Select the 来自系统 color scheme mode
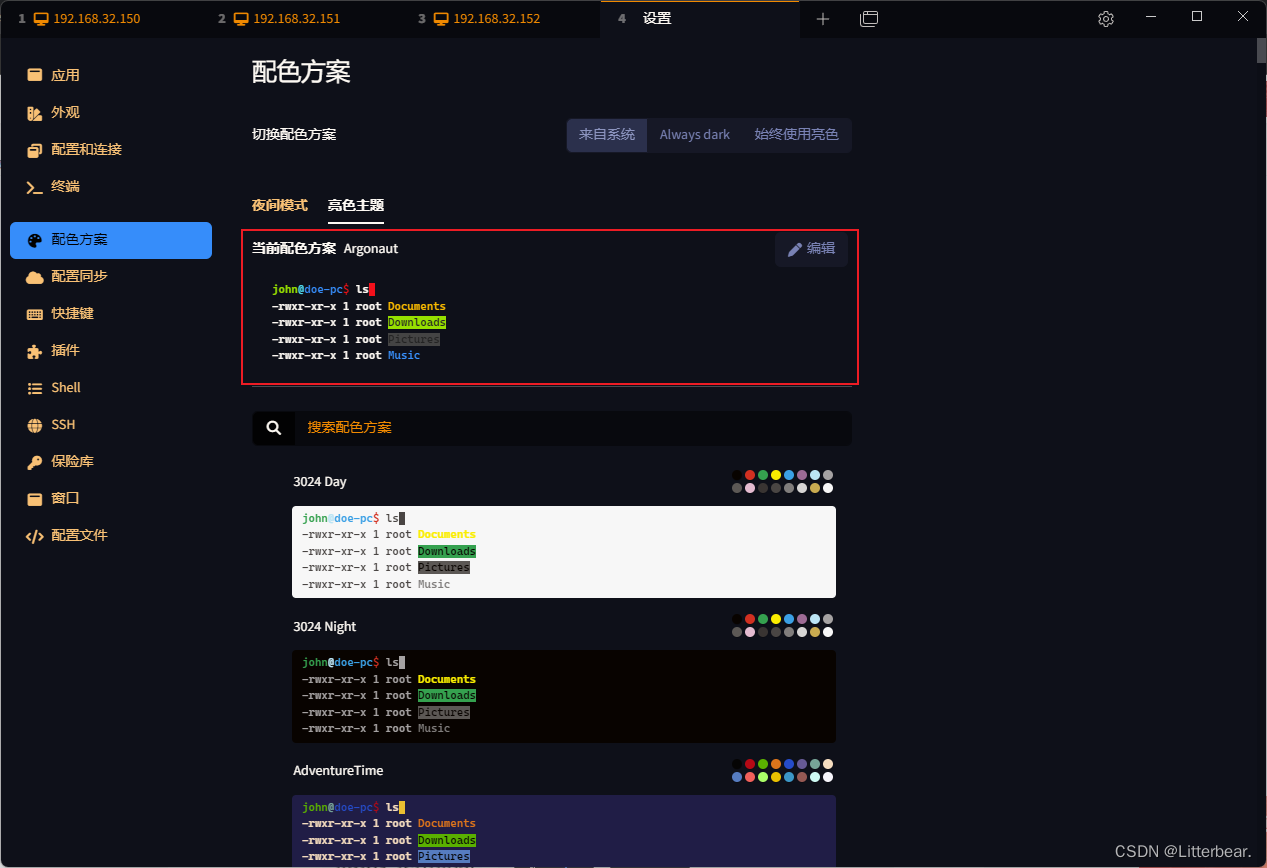Image resolution: width=1267 pixels, height=868 pixels. point(606,134)
